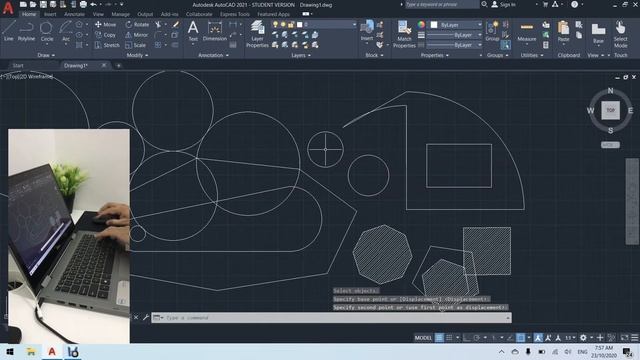Open the ByLayer object color dropdown

click(456, 25)
